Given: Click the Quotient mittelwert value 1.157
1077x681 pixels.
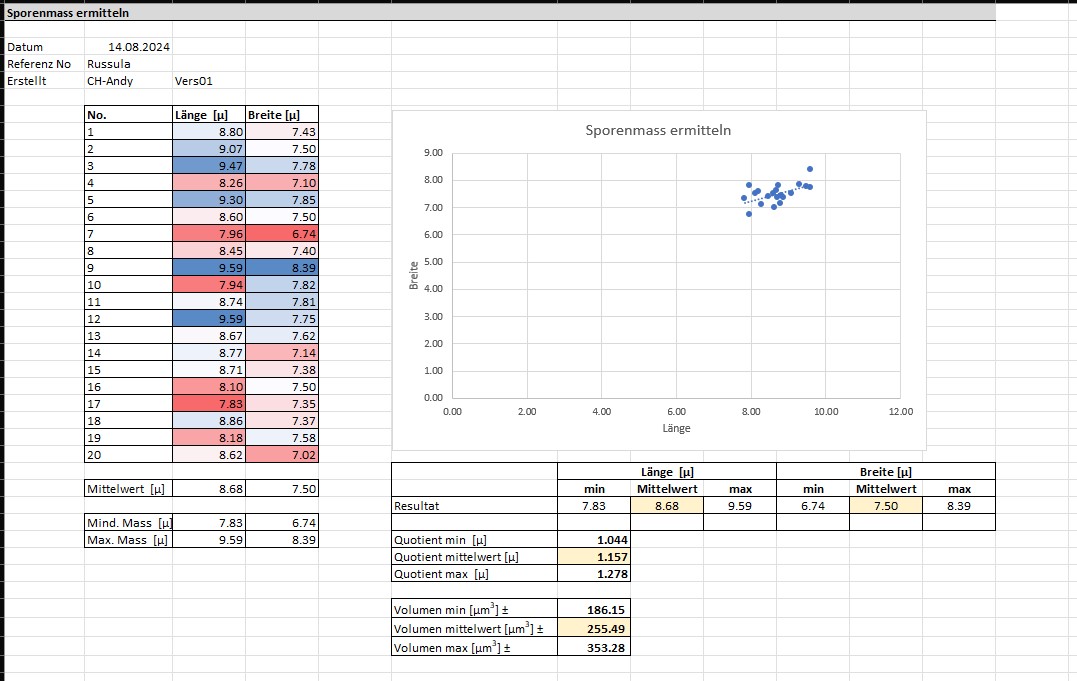Looking at the screenshot, I should [x=593, y=557].
